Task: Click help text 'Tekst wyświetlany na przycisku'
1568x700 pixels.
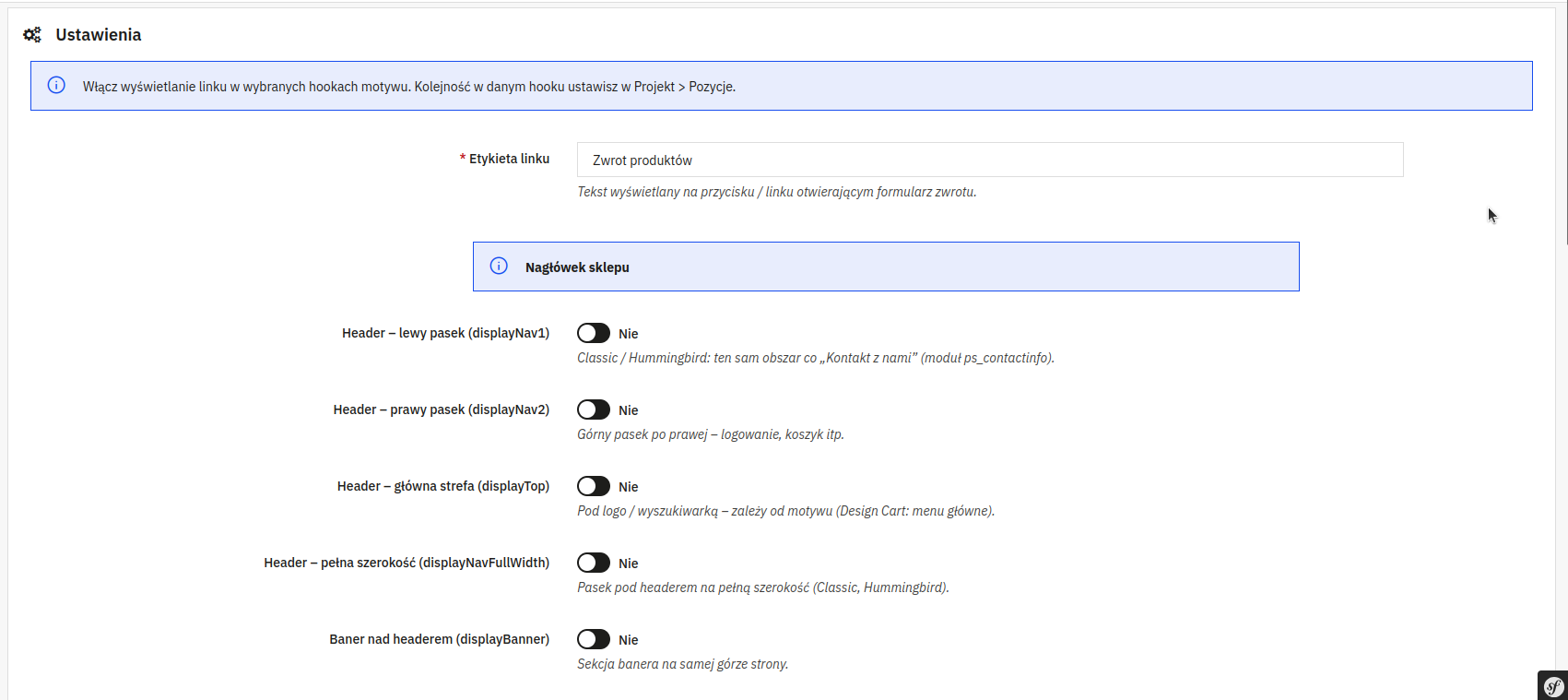Action: [x=777, y=192]
